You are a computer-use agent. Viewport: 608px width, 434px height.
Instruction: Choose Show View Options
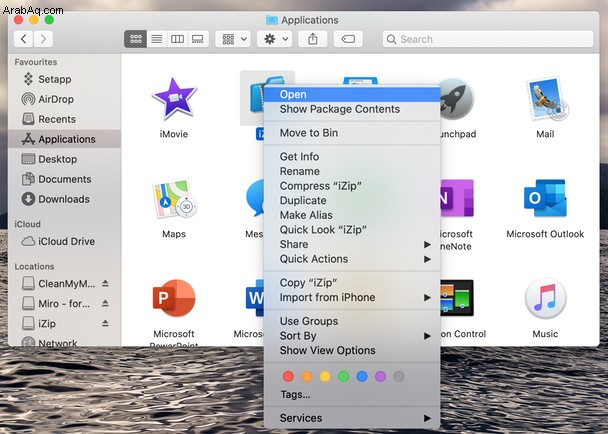coord(352,350)
